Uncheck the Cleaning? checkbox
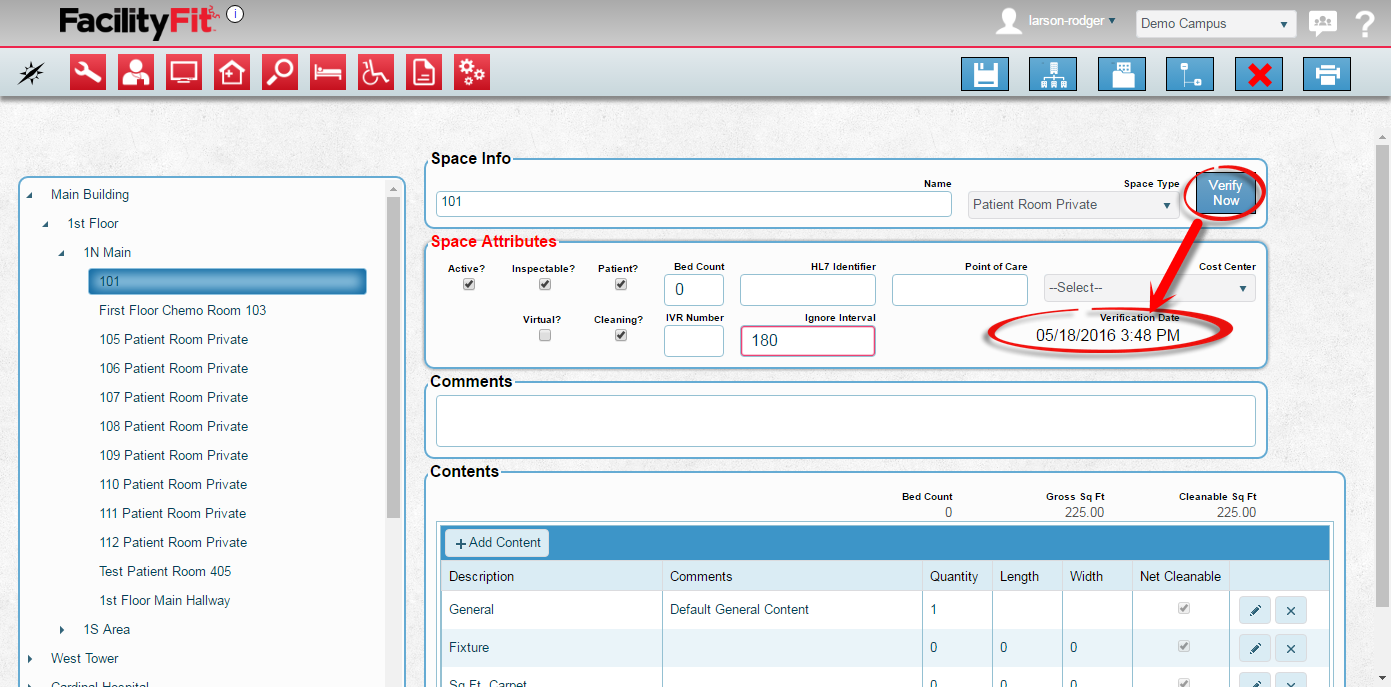This screenshot has width=1391, height=687. pyautogui.click(x=621, y=336)
